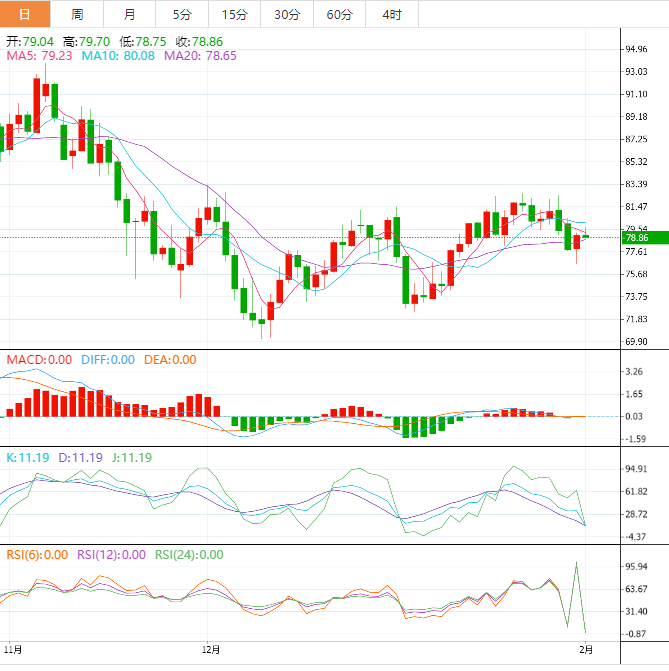Viewport: 669px width, 671px height.
Task: Click the MA10: 80.08 indicator label
Action: click(118, 56)
